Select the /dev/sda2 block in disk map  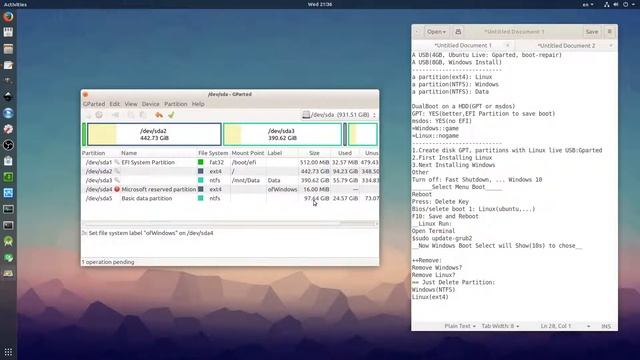[x=154, y=134]
